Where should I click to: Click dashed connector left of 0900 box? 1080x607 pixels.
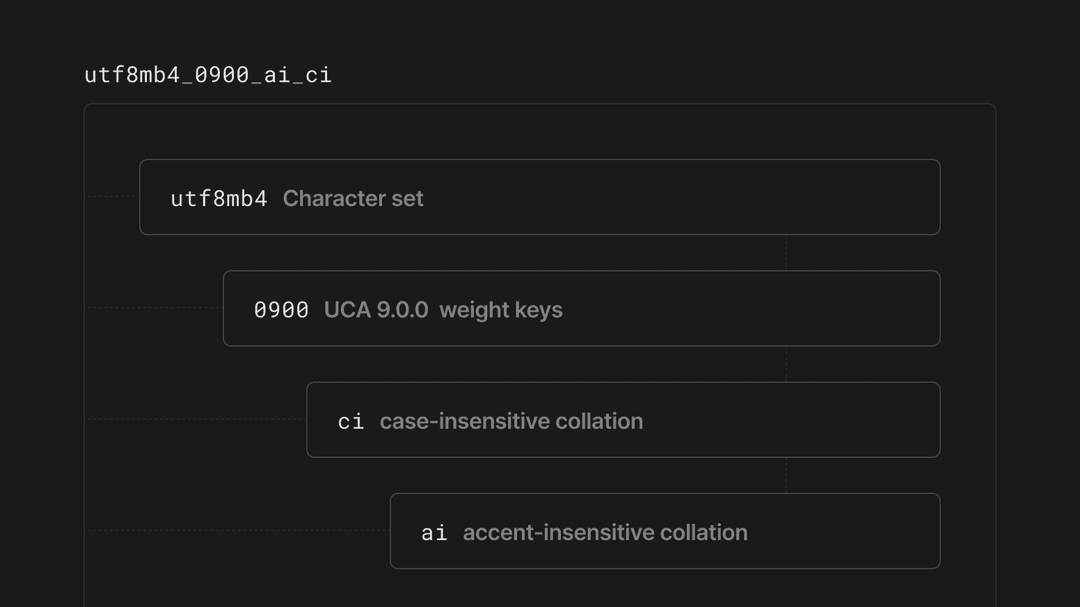[154, 308]
